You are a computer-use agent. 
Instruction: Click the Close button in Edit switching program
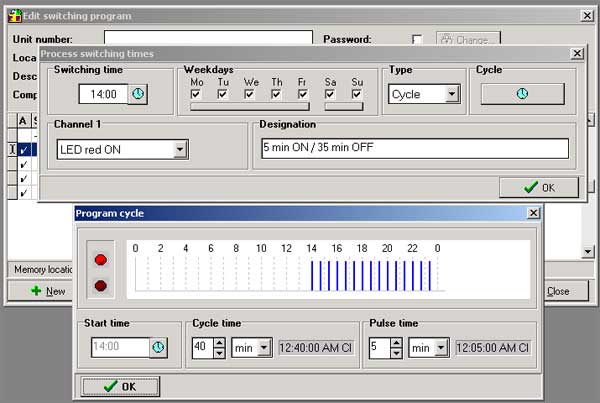coord(566,291)
